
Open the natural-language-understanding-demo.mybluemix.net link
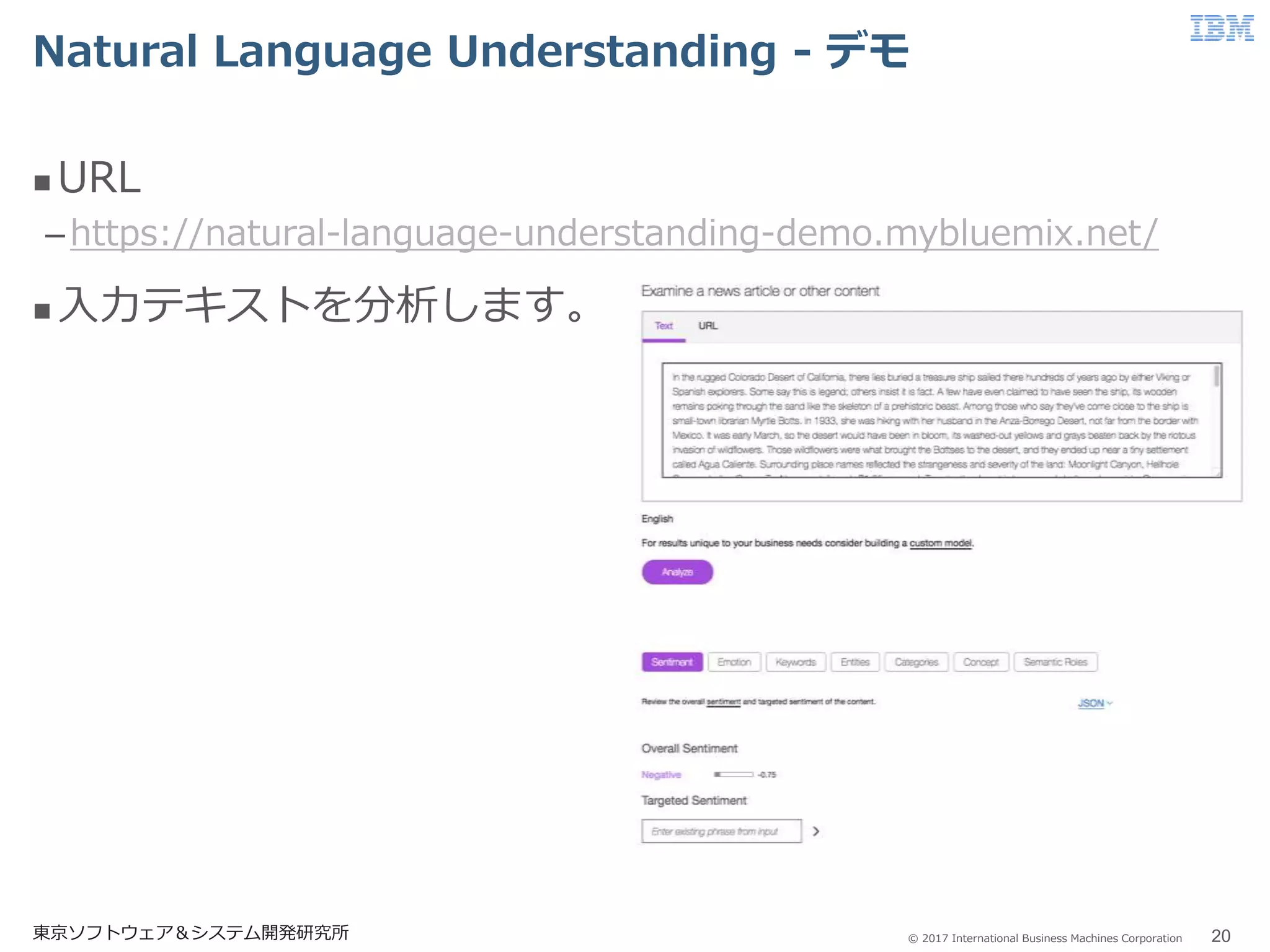pos(614,234)
